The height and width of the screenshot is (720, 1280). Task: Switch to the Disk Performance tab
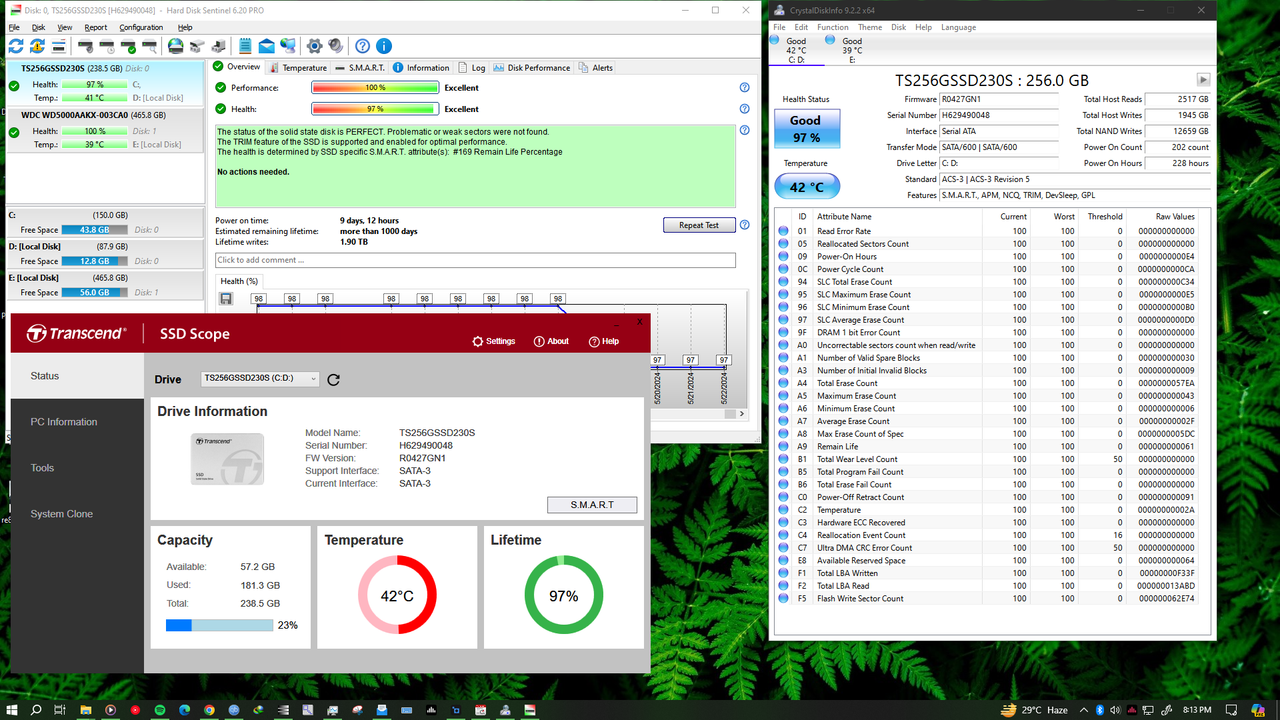point(531,67)
